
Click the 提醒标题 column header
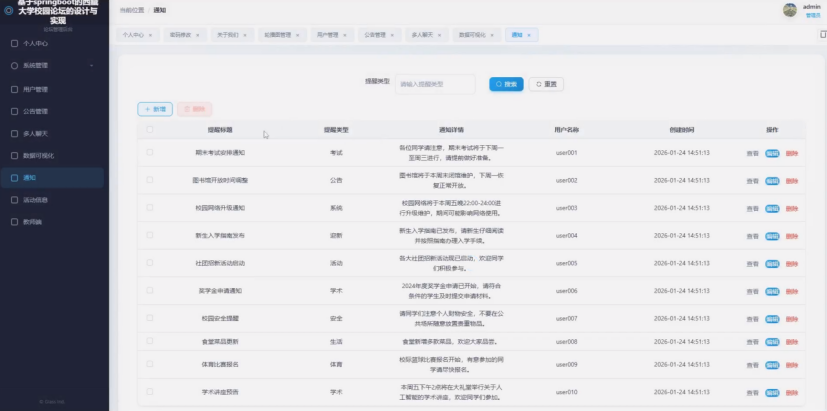220,130
